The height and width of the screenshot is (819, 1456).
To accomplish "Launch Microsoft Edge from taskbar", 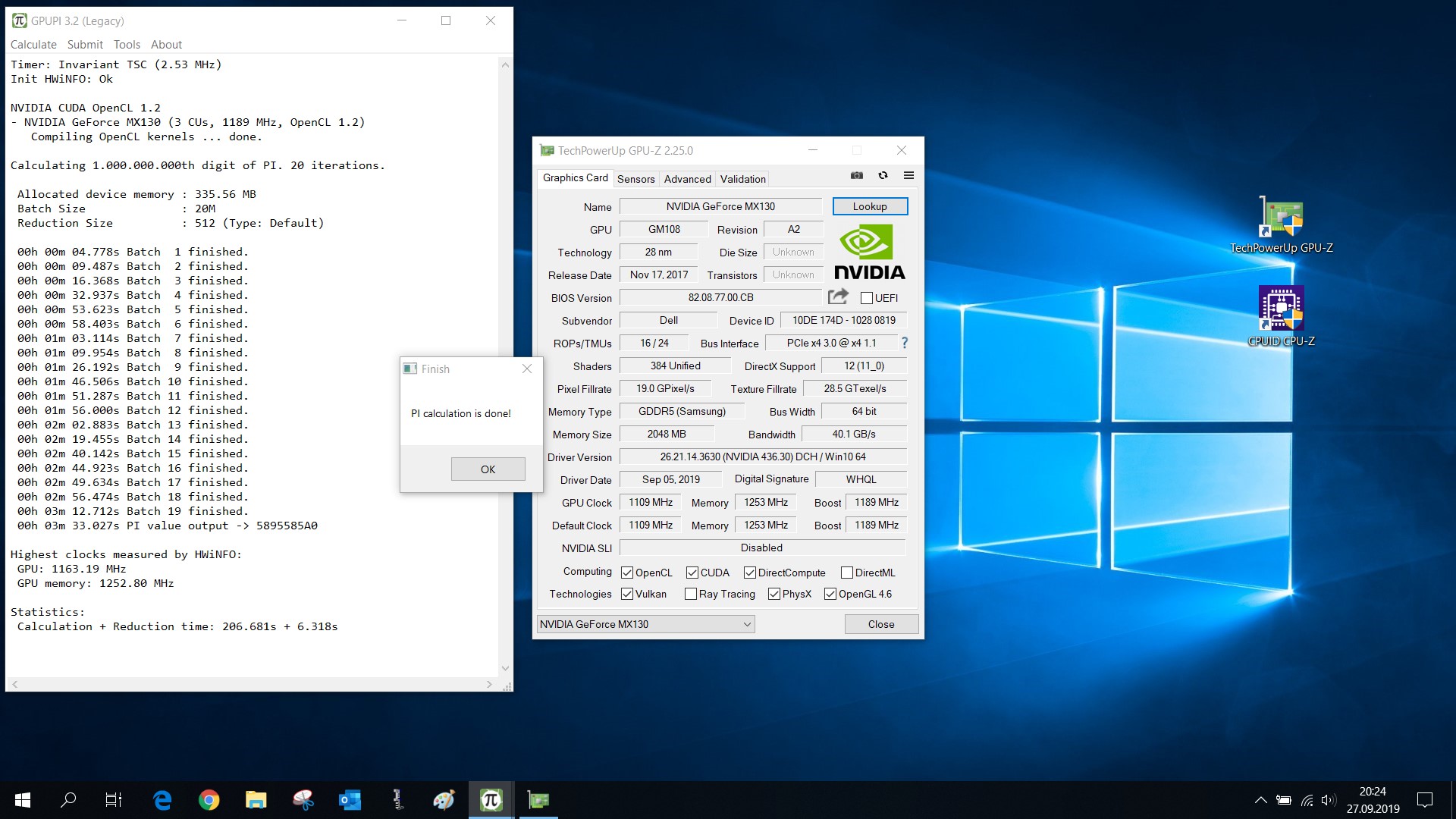I will point(162,799).
